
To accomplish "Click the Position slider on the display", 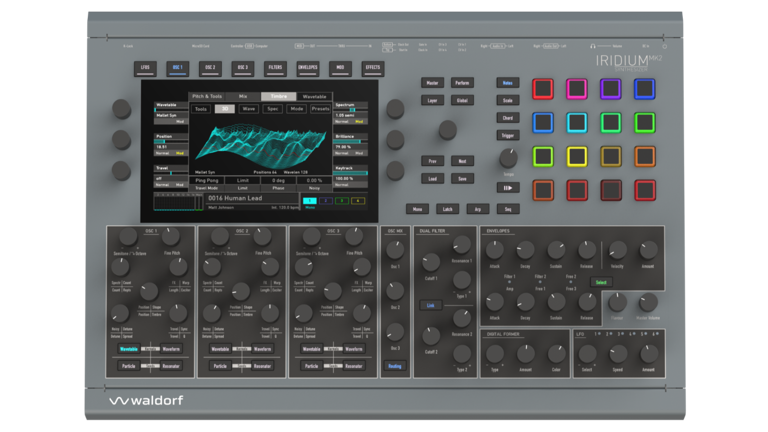I will click(x=171, y=142).
